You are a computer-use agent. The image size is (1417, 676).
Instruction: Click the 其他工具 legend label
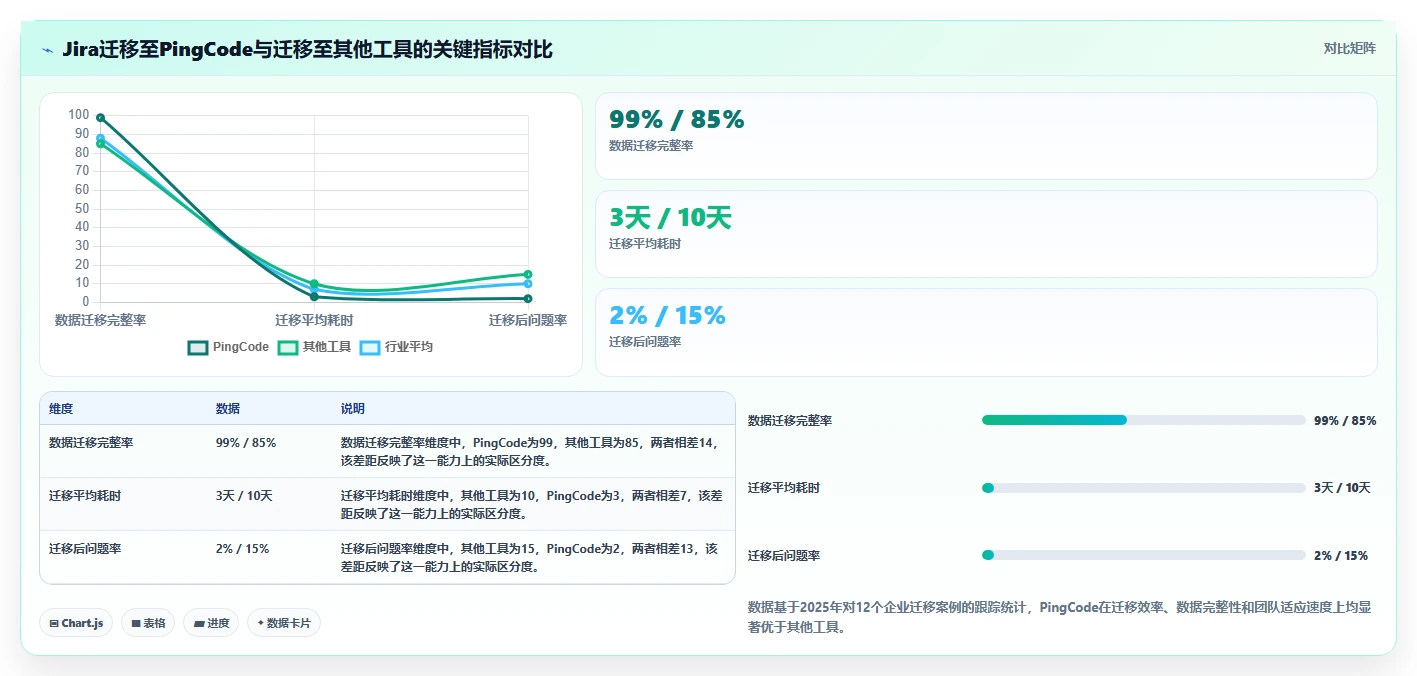tap(327, 347)
